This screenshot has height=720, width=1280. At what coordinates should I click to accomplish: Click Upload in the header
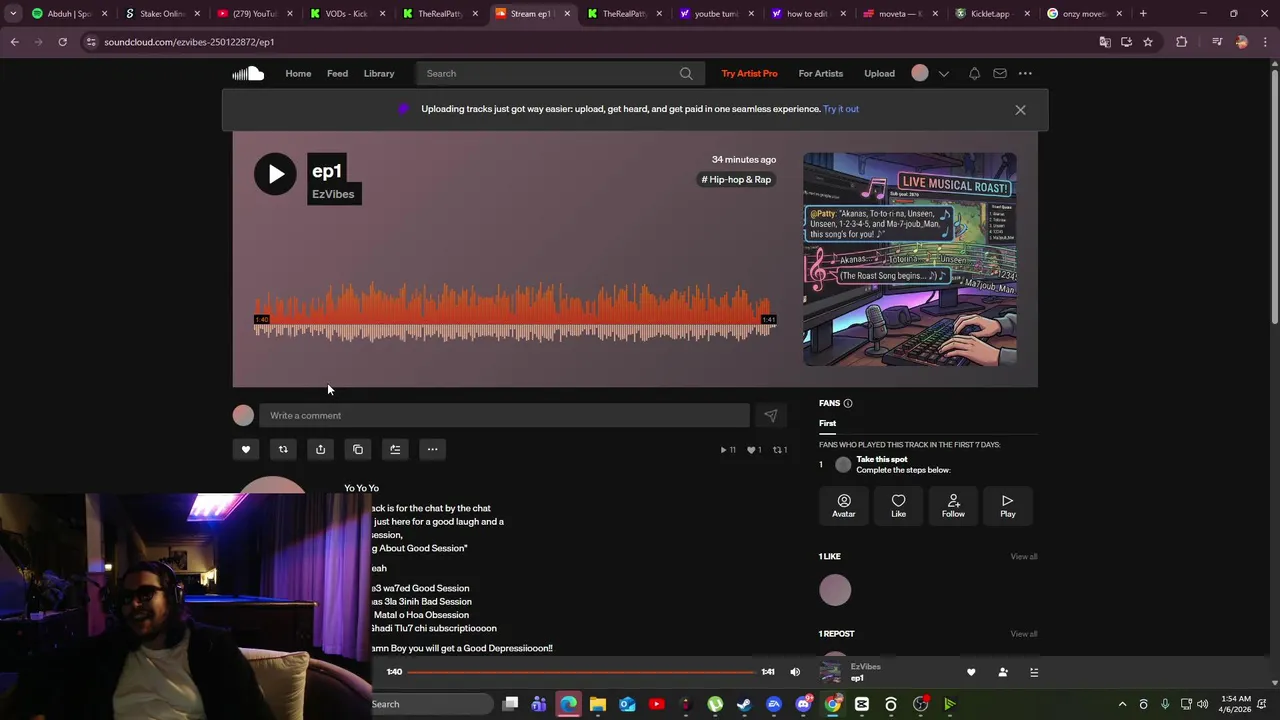coord(879,73)
